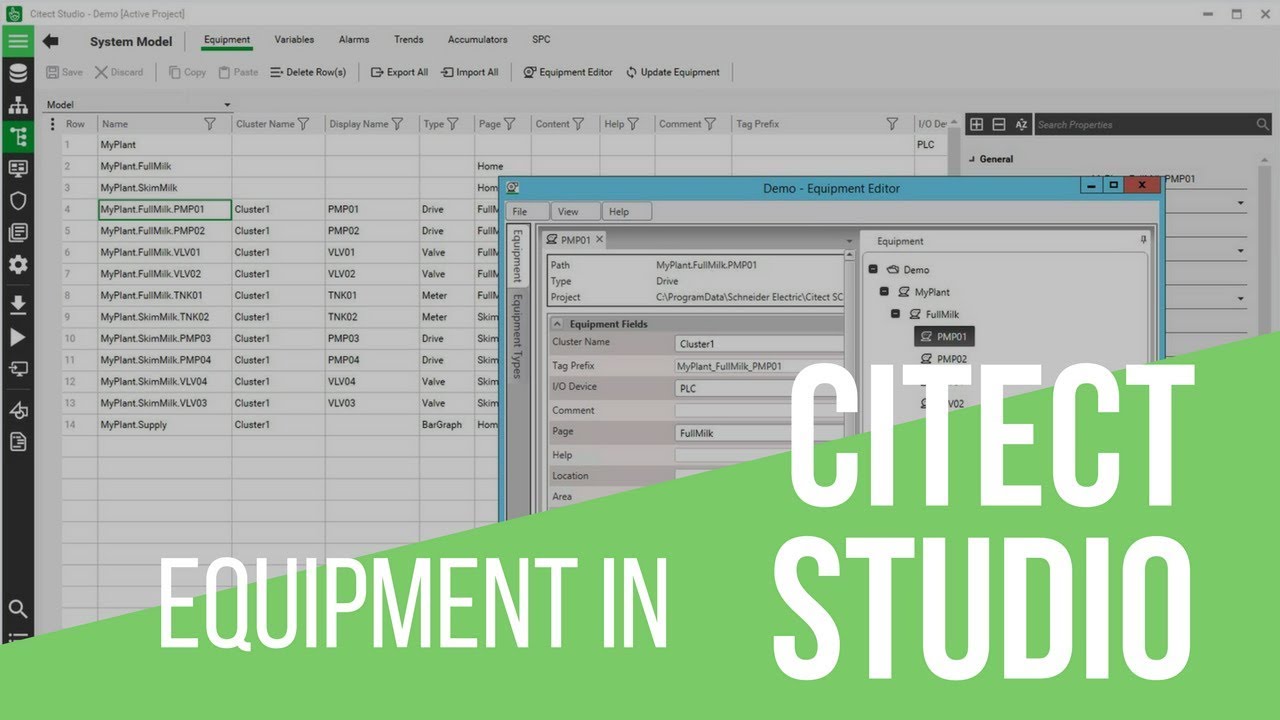Click the filter icon on the Page column

(509, 124)
